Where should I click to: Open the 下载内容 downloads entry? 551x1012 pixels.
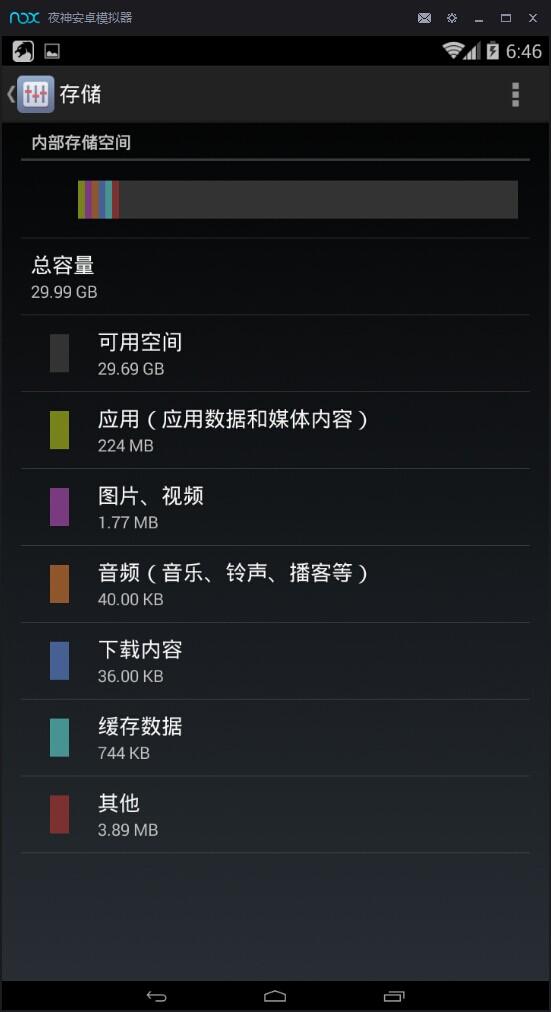pos(276,661)
